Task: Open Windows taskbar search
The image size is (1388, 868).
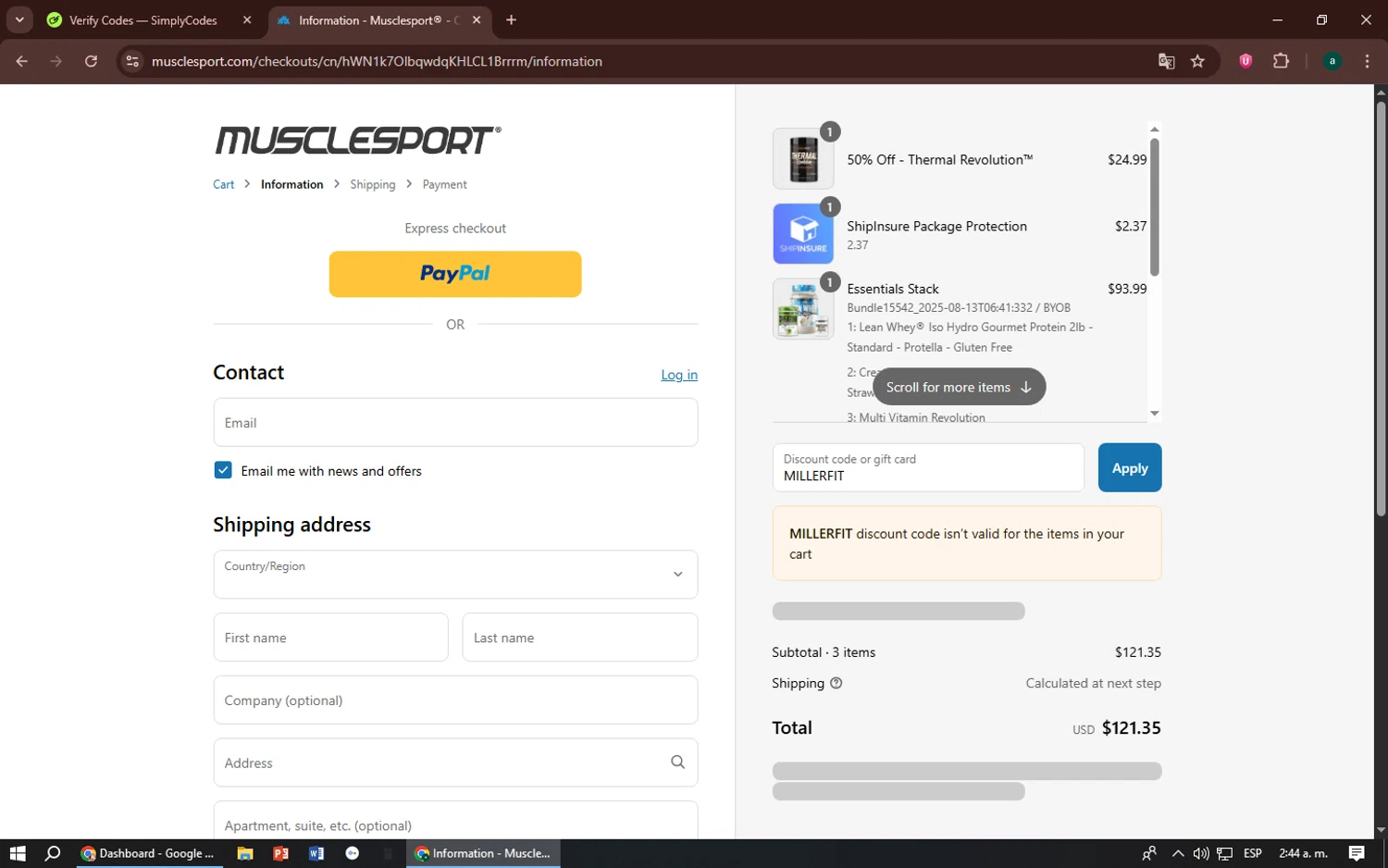Action: [x=53, y=853]
